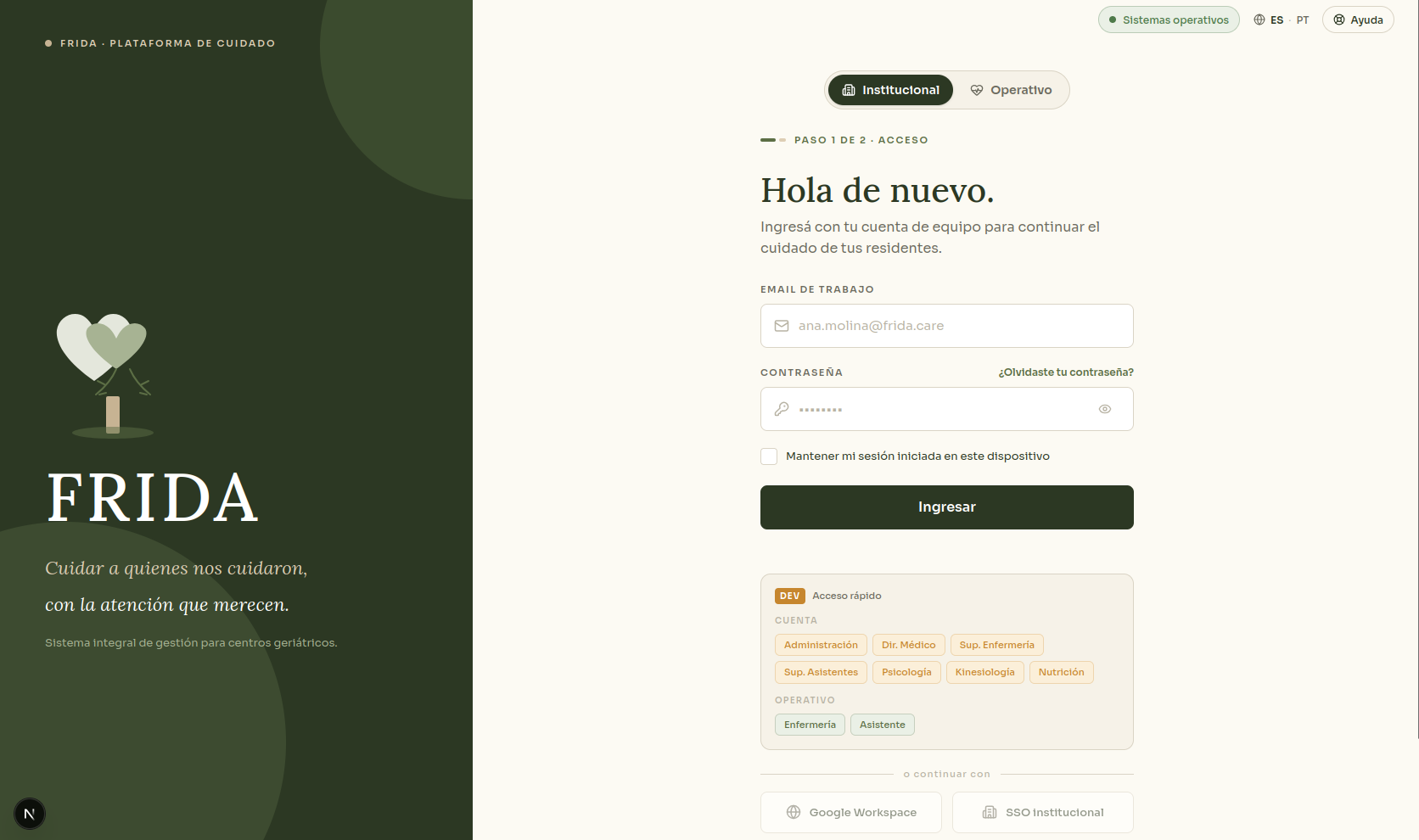Focus the work email input field
This screenshot has width=1419, height=840.
click(947, 326)
